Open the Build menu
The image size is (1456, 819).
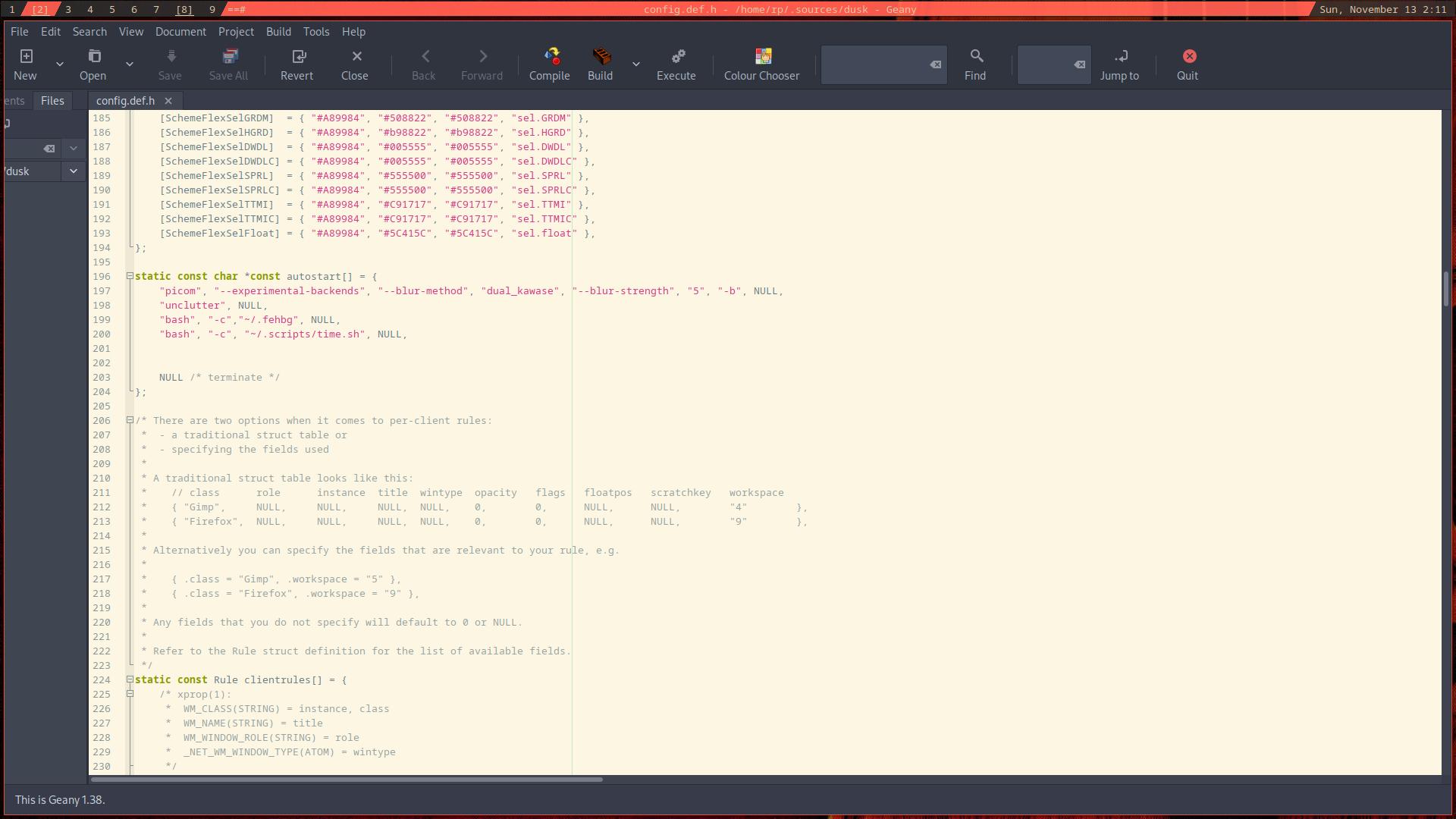[x=278, y=31]
